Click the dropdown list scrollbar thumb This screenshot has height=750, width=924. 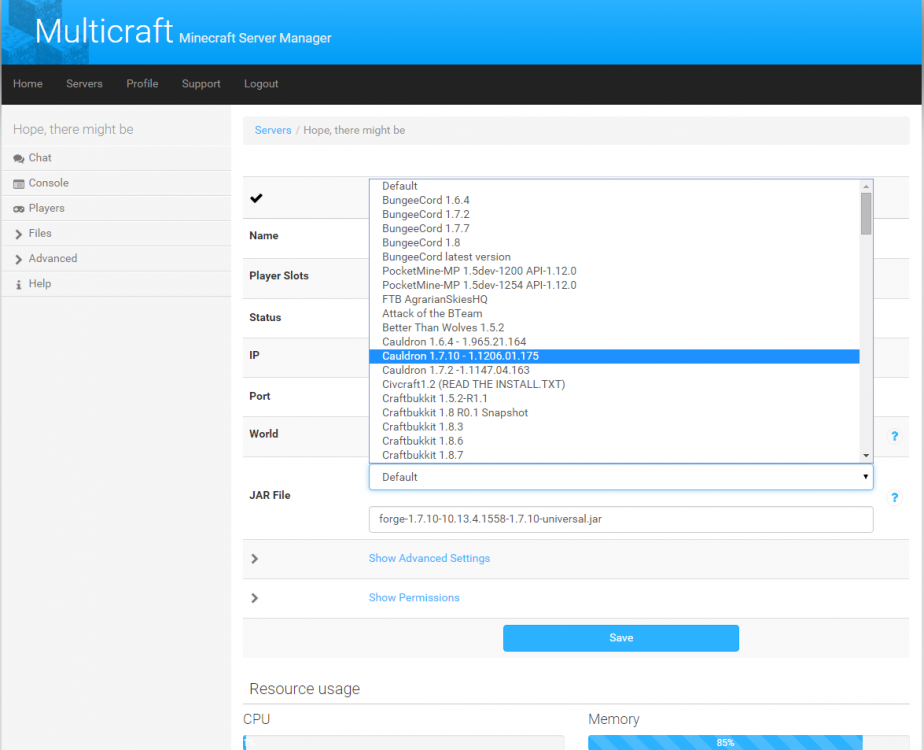coord(866,214)
